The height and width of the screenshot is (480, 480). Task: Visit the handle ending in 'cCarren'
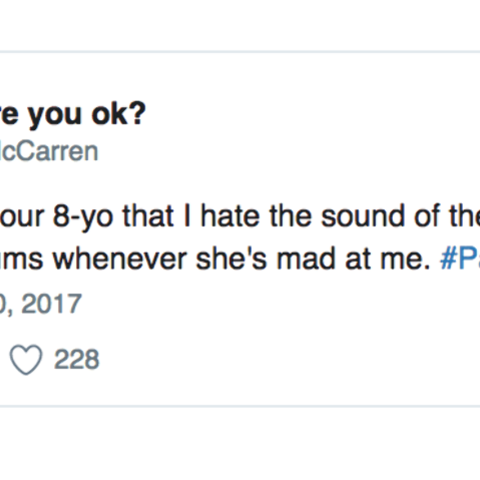click(x=49, y=152)
